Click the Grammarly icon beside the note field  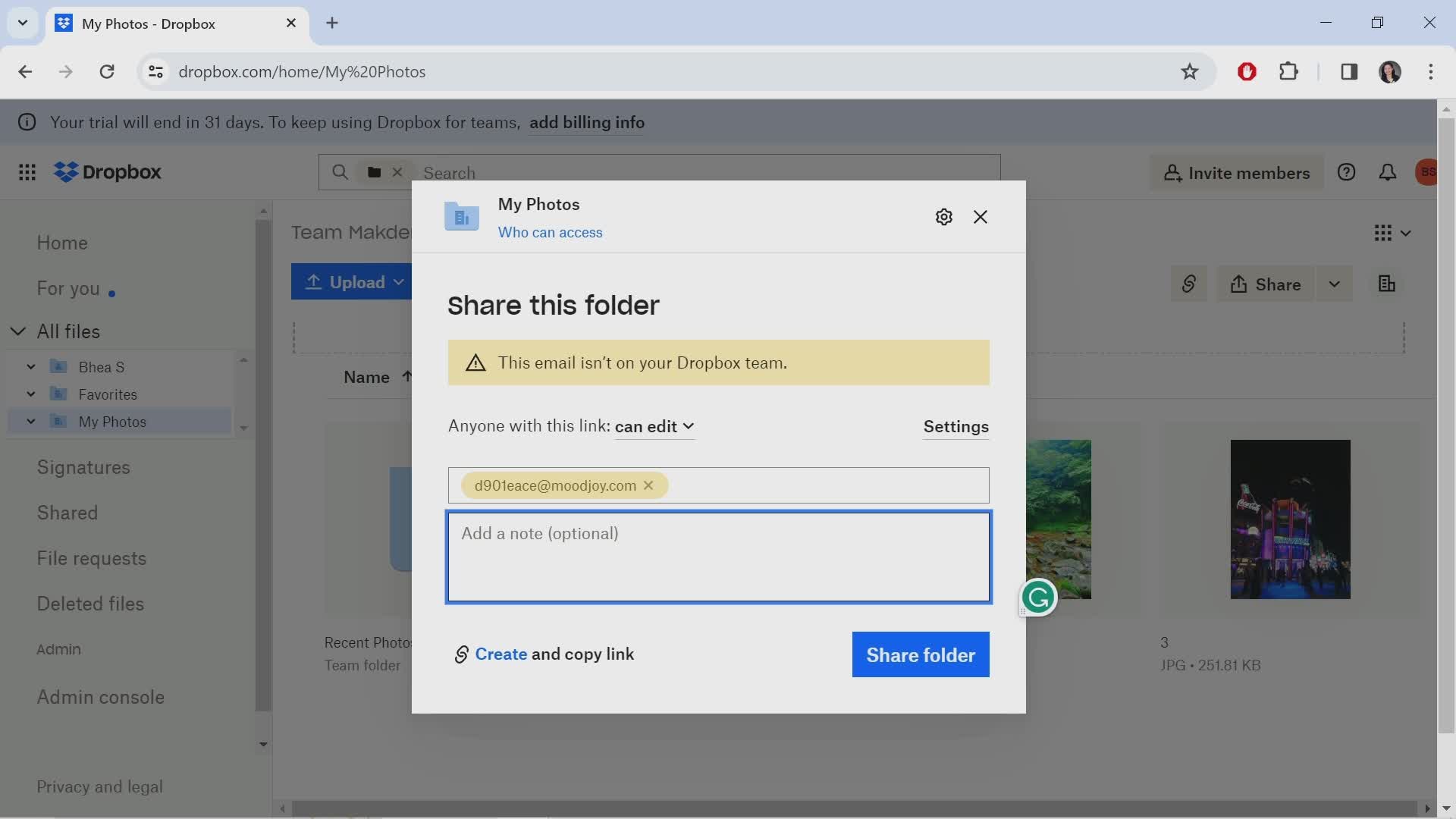click(1038, 598)
